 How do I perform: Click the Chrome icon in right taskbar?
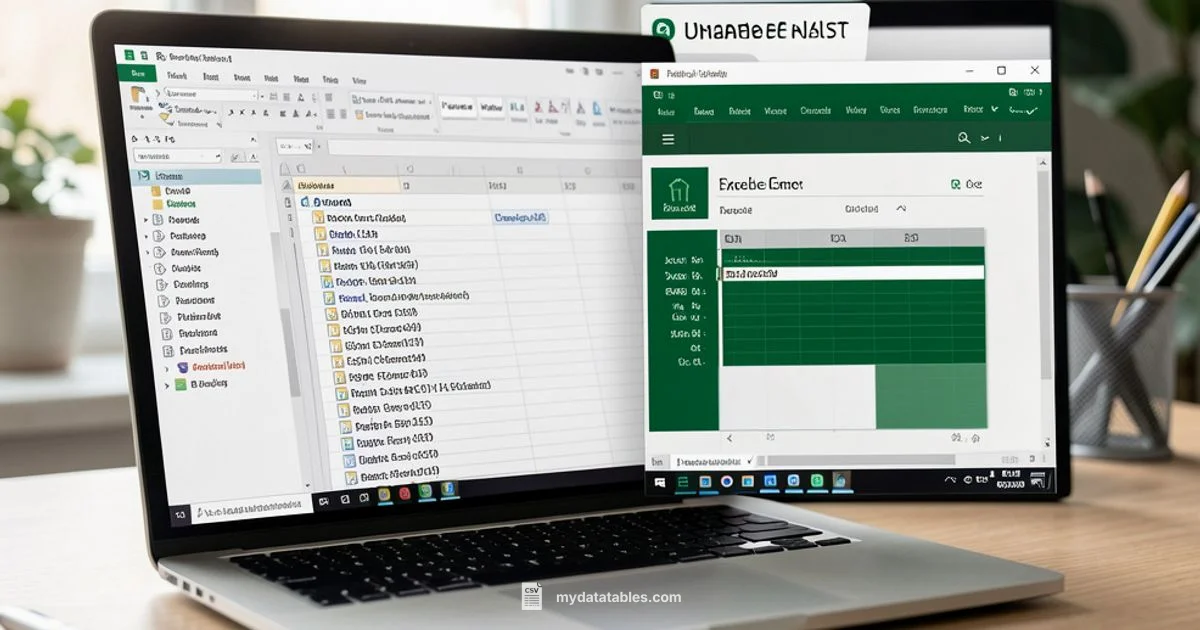click(x=727, y=482)
